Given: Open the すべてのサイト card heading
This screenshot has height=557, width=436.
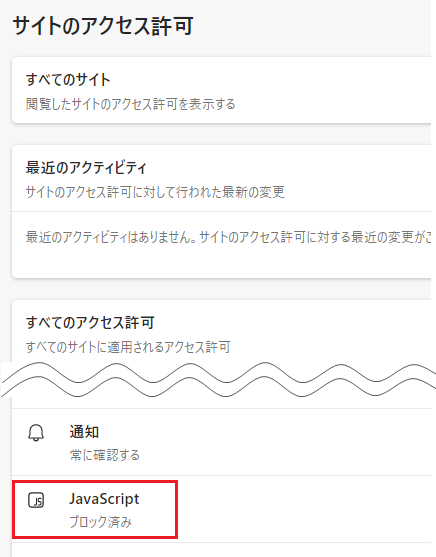Looking at the screenshot, I should tap(68, 80).
